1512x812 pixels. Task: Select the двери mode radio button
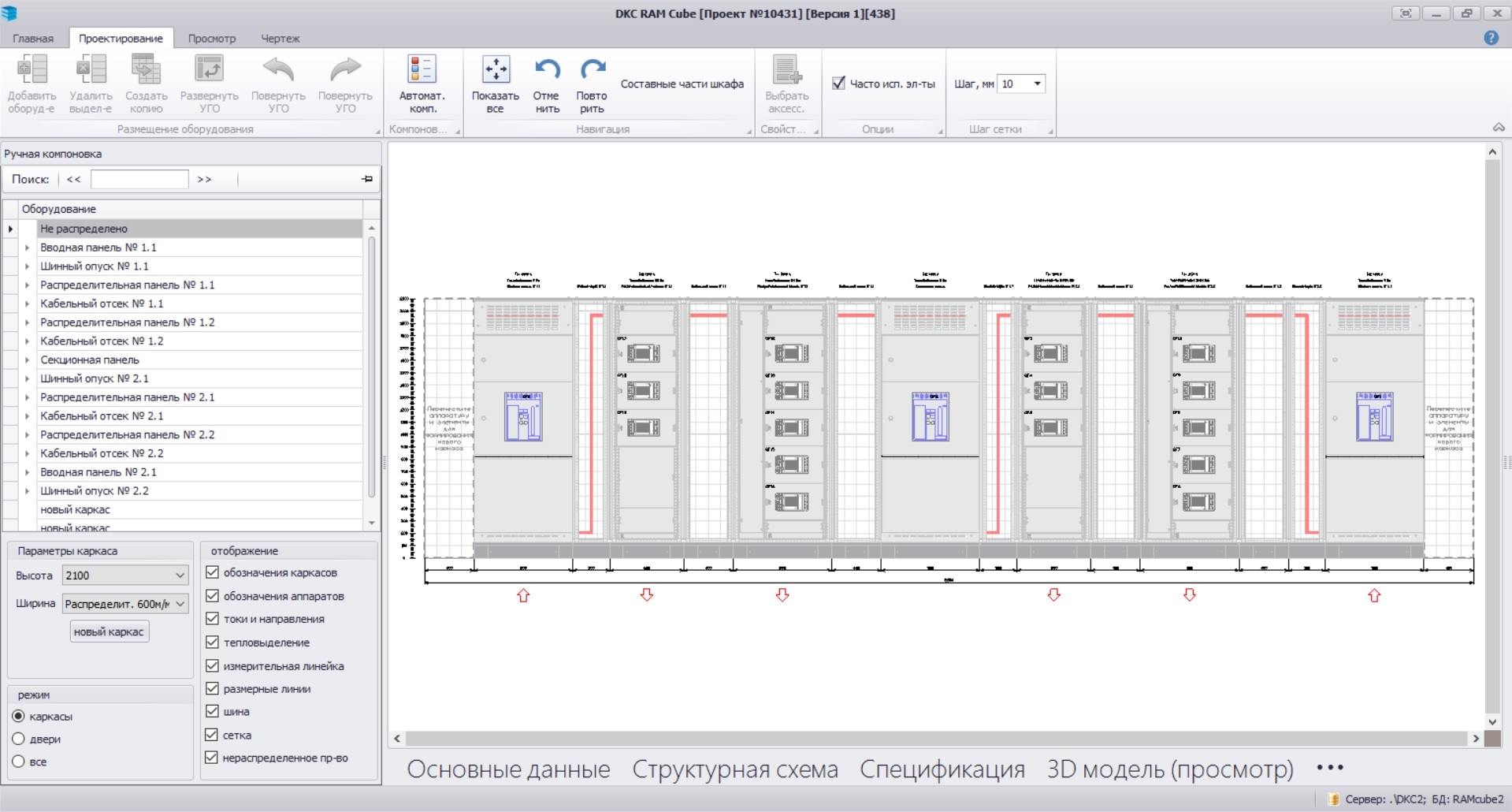pos(19,739)
